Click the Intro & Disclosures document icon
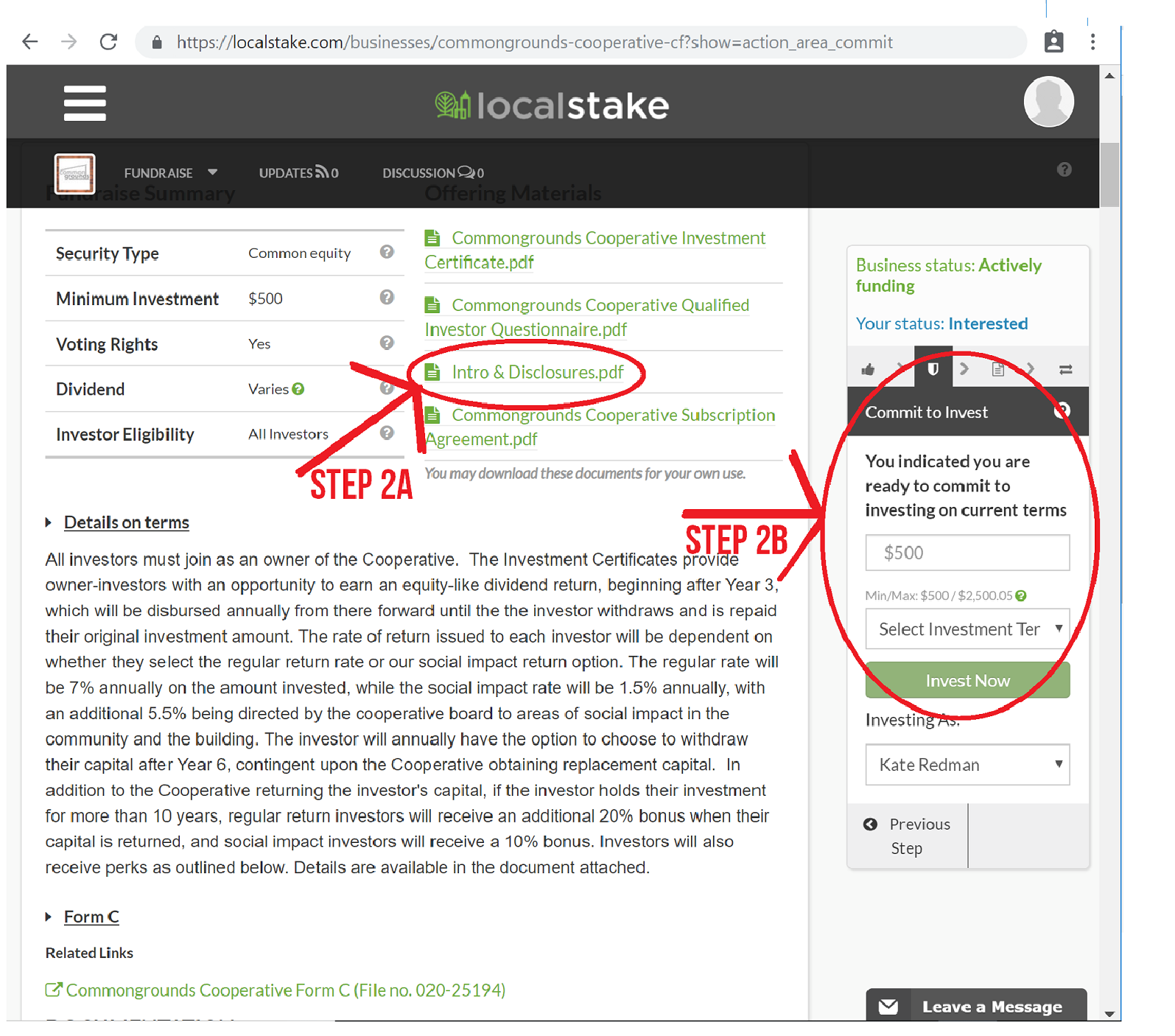 click(433, 373)
